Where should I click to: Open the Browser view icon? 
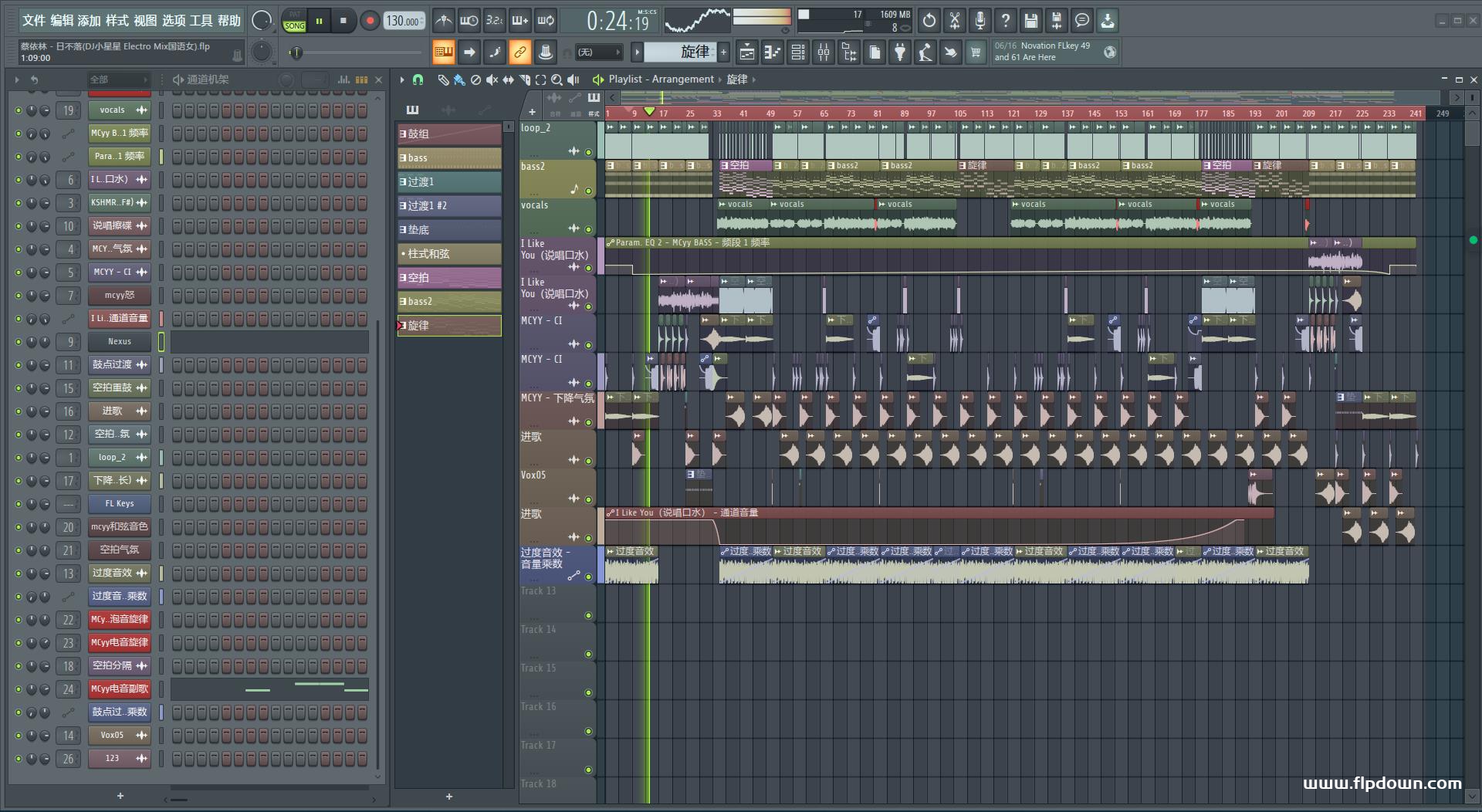[849, 52]
